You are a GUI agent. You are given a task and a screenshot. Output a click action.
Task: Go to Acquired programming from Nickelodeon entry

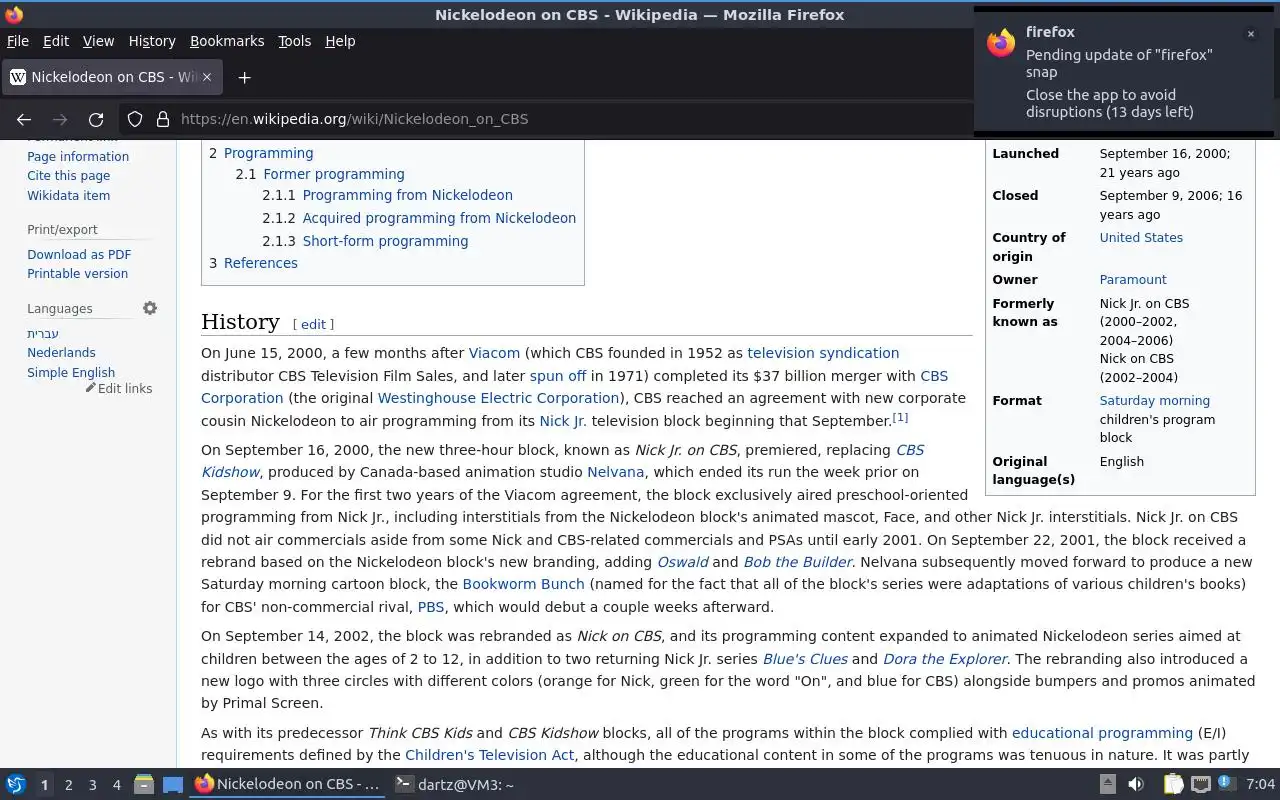point(439,218)
